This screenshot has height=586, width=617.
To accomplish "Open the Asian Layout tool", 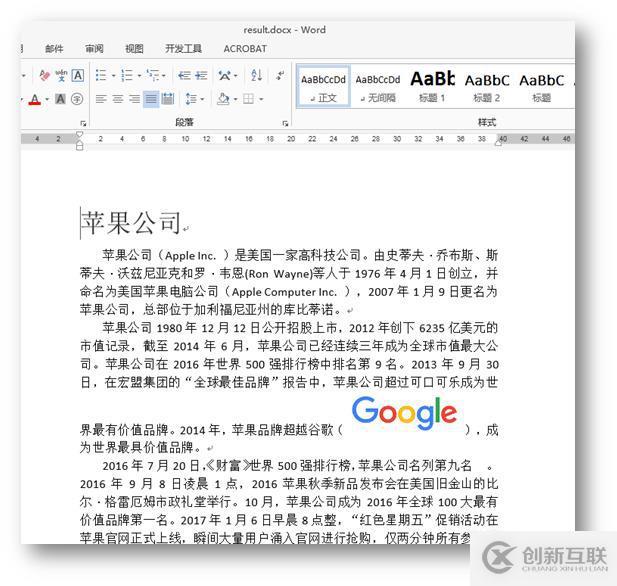I will [225, 75].
